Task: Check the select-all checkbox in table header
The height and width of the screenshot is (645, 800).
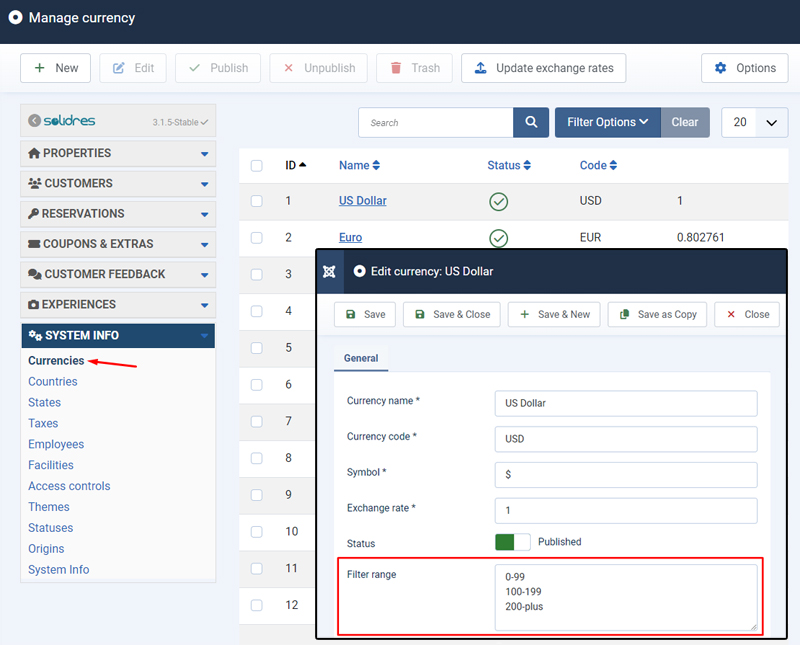Action: point(256,165)
